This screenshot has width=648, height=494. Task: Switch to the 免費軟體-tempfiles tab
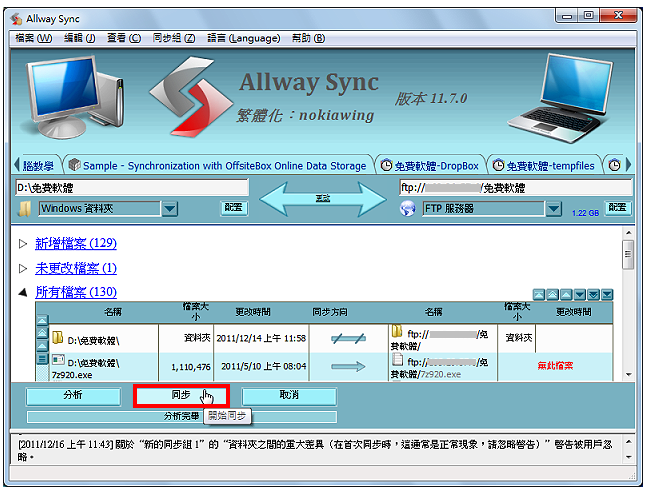544,166
